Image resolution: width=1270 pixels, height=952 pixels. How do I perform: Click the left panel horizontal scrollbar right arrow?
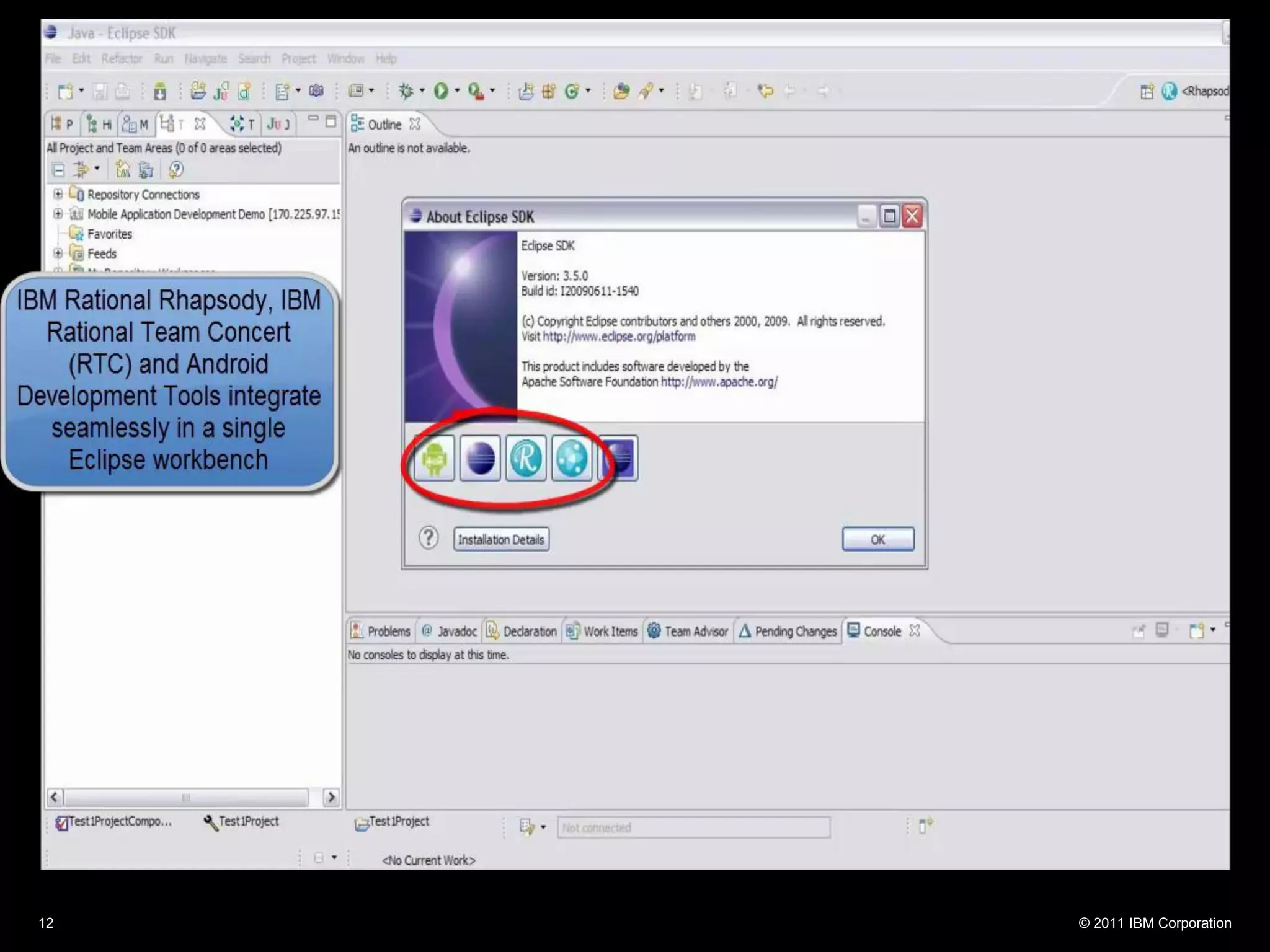coord(331,797)
